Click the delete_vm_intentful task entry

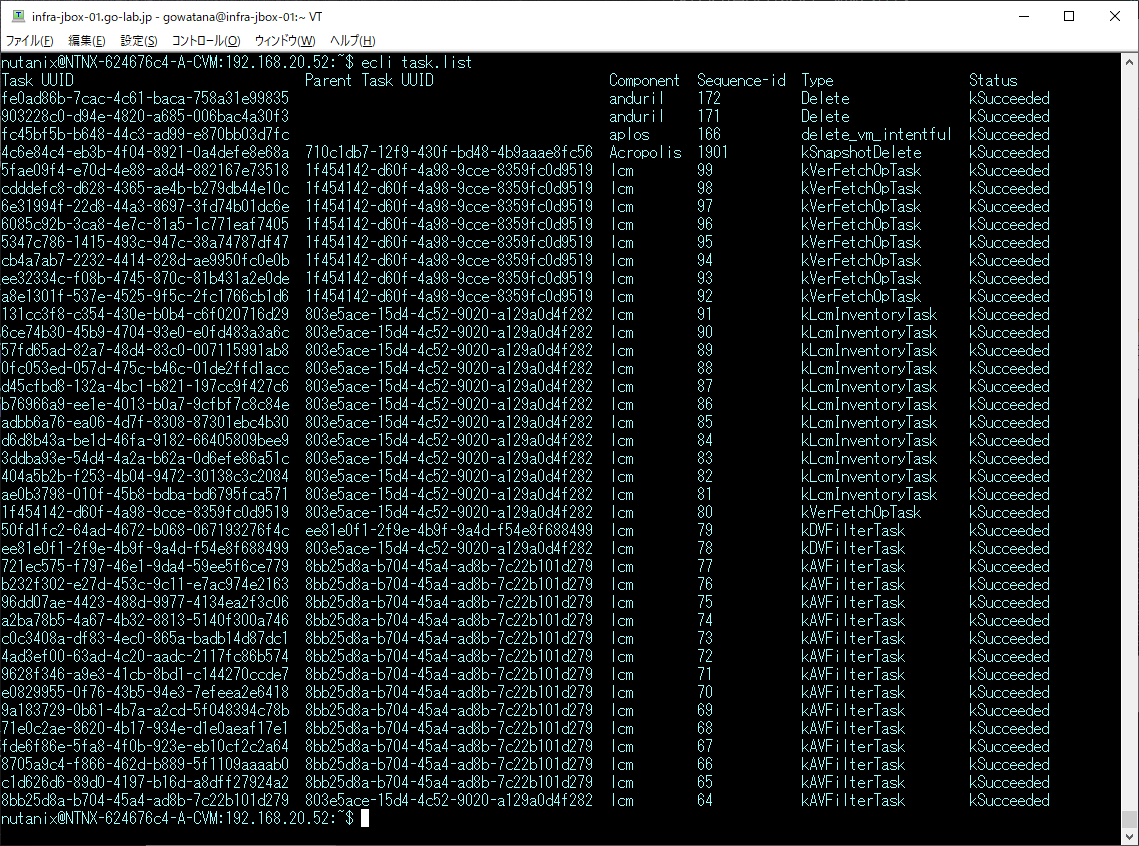875,134
